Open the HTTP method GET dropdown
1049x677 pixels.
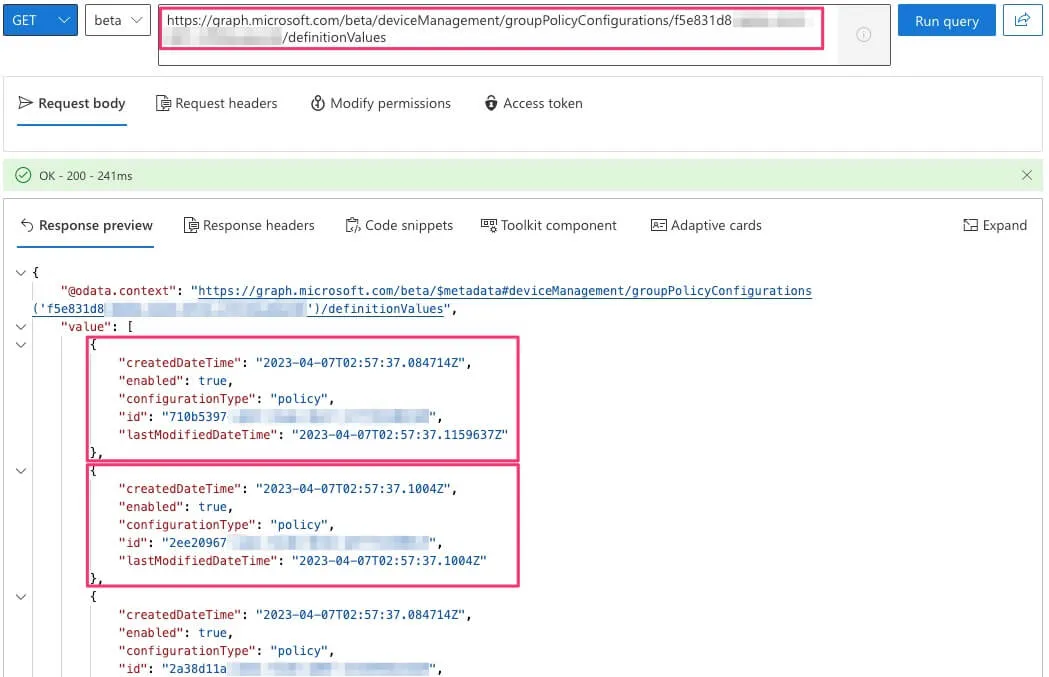pos(40,20)
